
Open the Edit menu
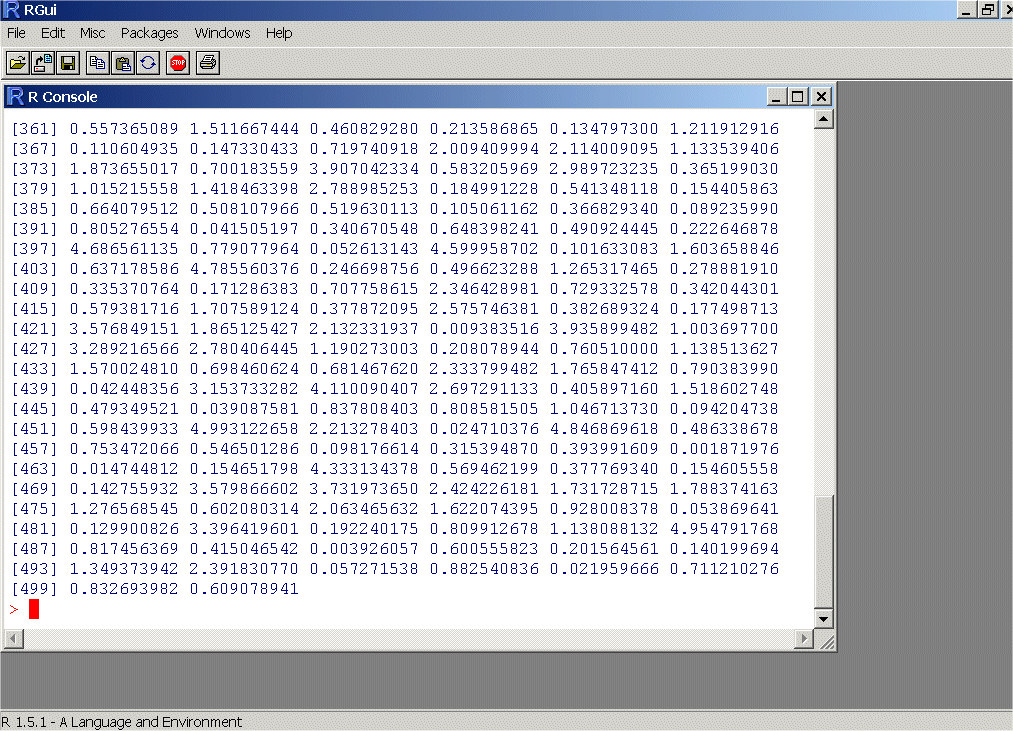click(52, 33)
